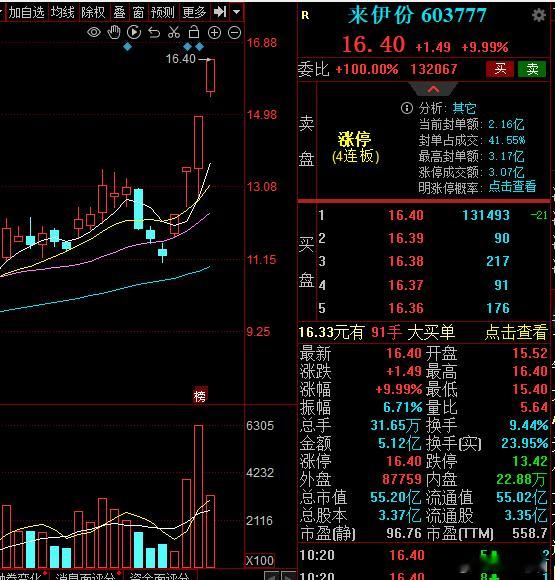Click the red 买 buy button
This screenshot has height=580, width=555.
[x=500, y=69]
